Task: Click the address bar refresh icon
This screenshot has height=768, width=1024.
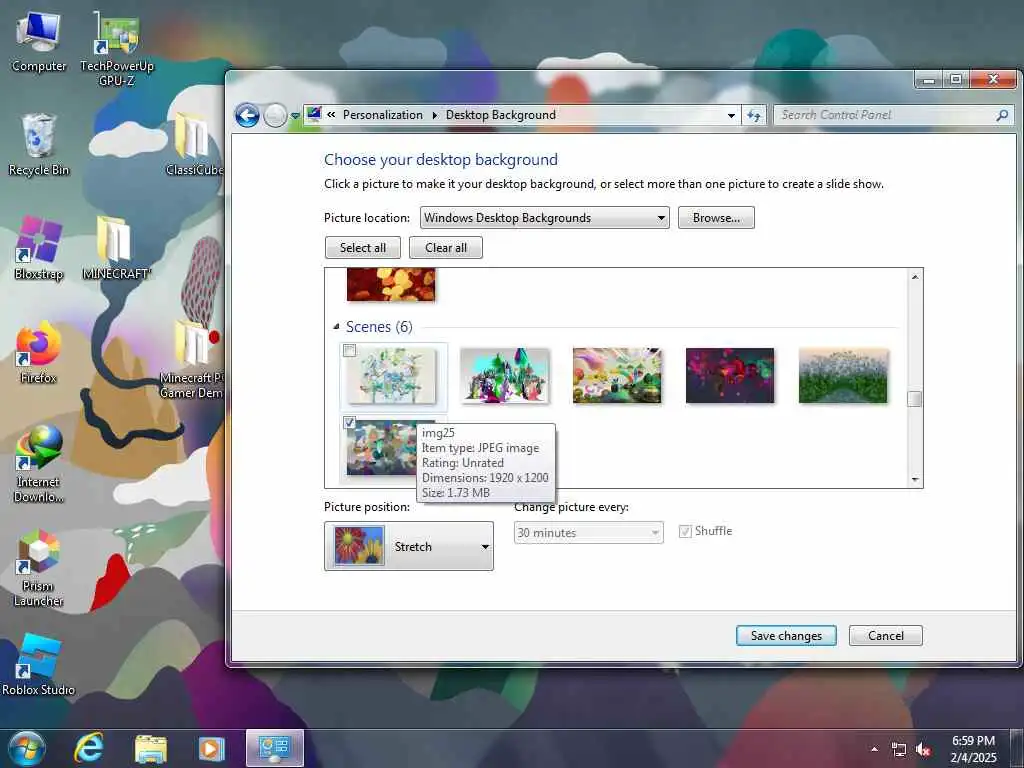Action: [754, 116]
